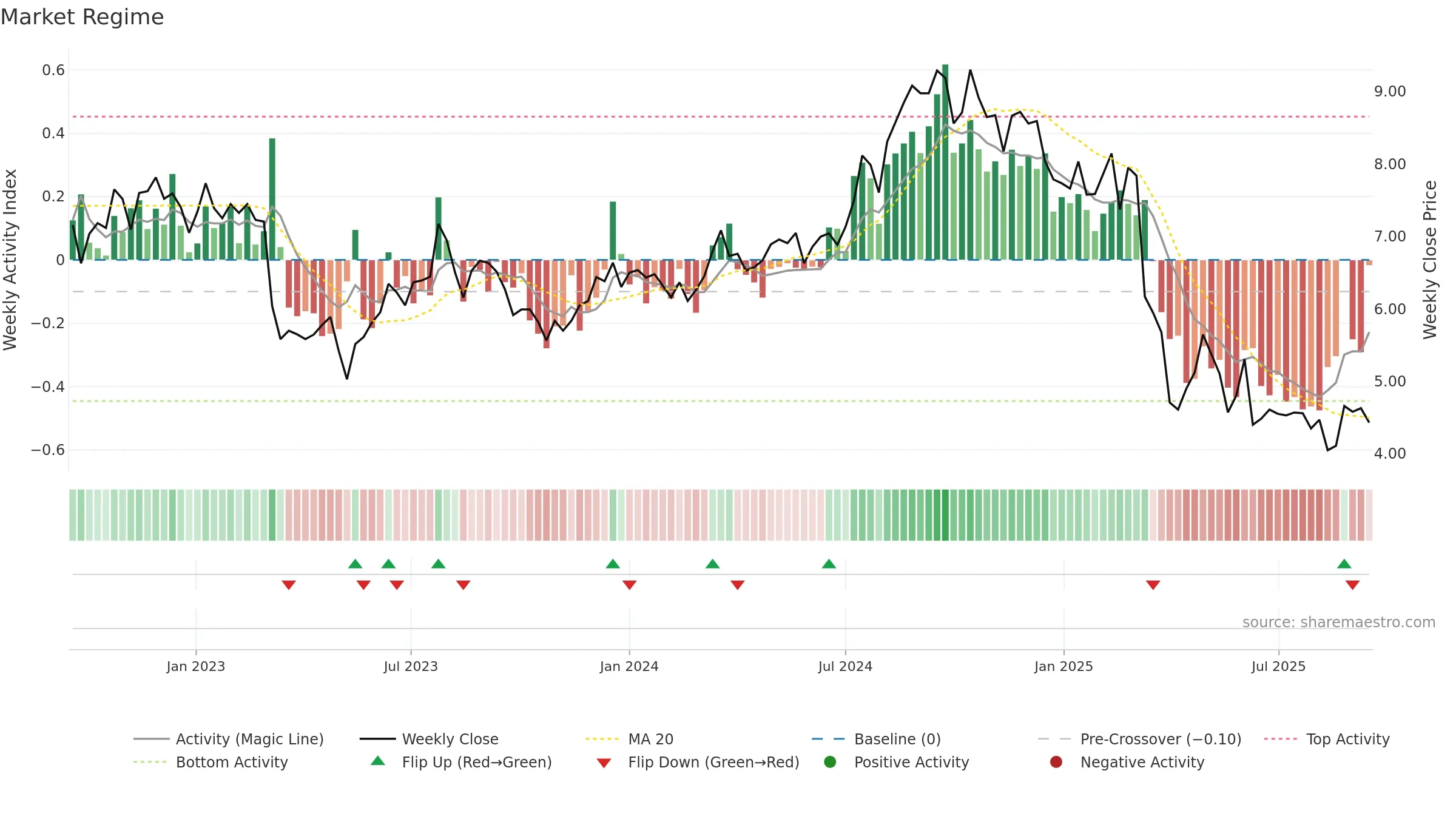1456x819 pixels.
Task: Click the −0.6 activity axis tick
Action: (x=48, y=450)
